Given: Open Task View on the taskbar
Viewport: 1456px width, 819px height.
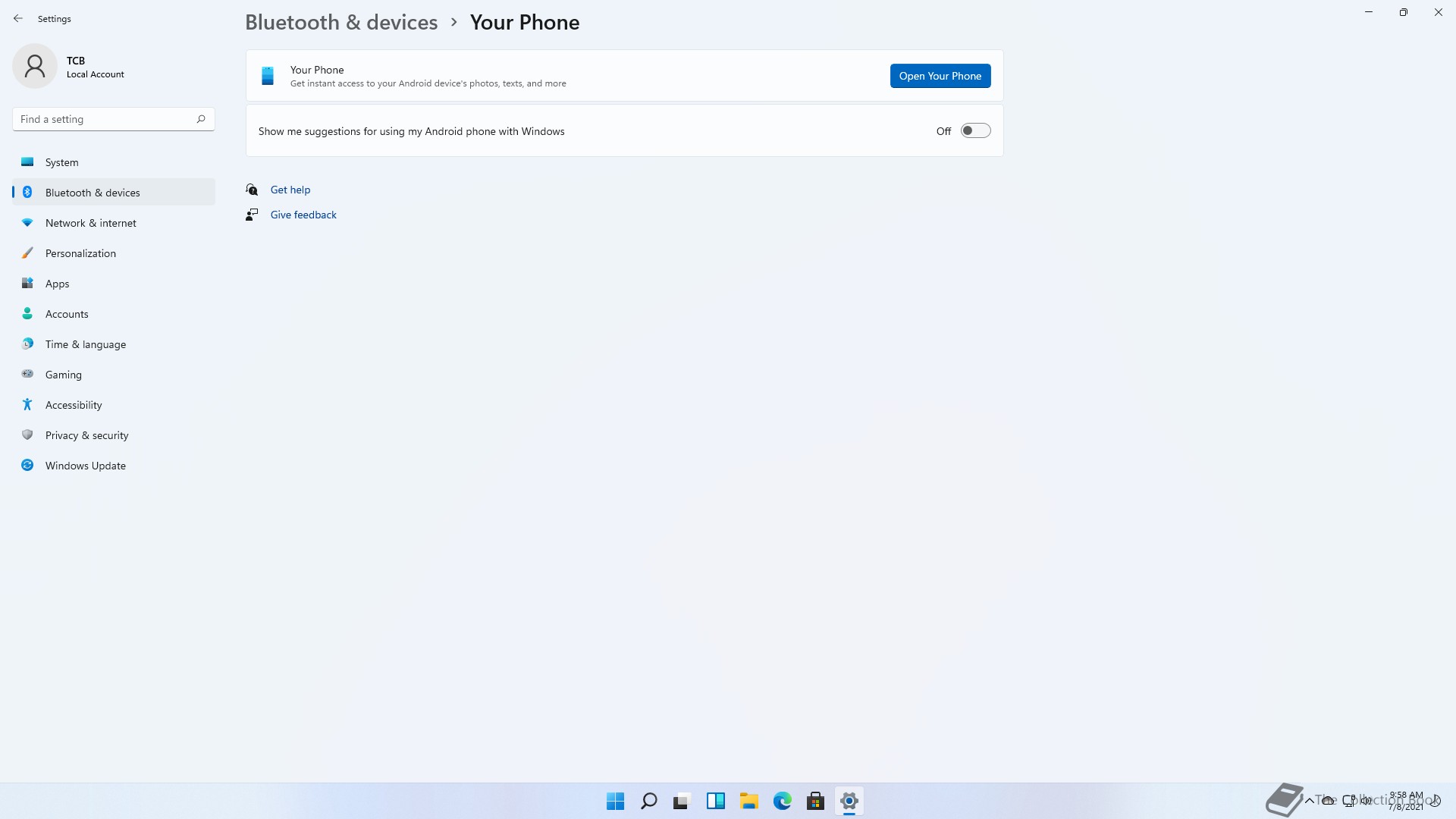Looking at the screenshot, I should pos(682,801).
